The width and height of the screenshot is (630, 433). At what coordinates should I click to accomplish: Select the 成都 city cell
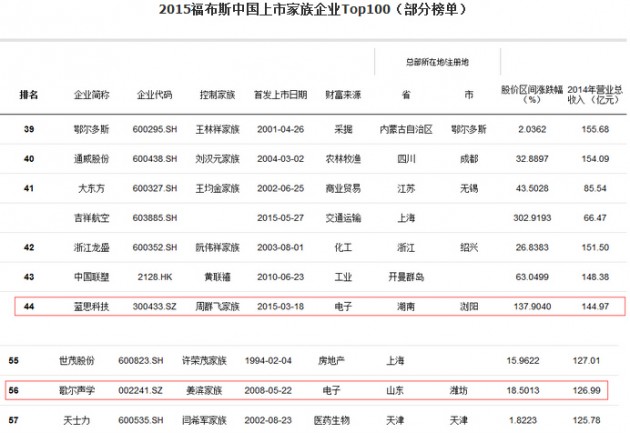469,159
